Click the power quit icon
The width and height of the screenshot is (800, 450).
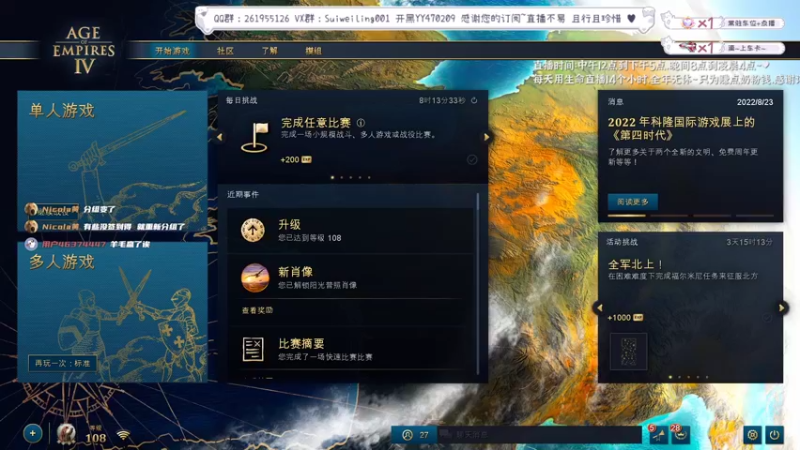click(x=774, y=435)
